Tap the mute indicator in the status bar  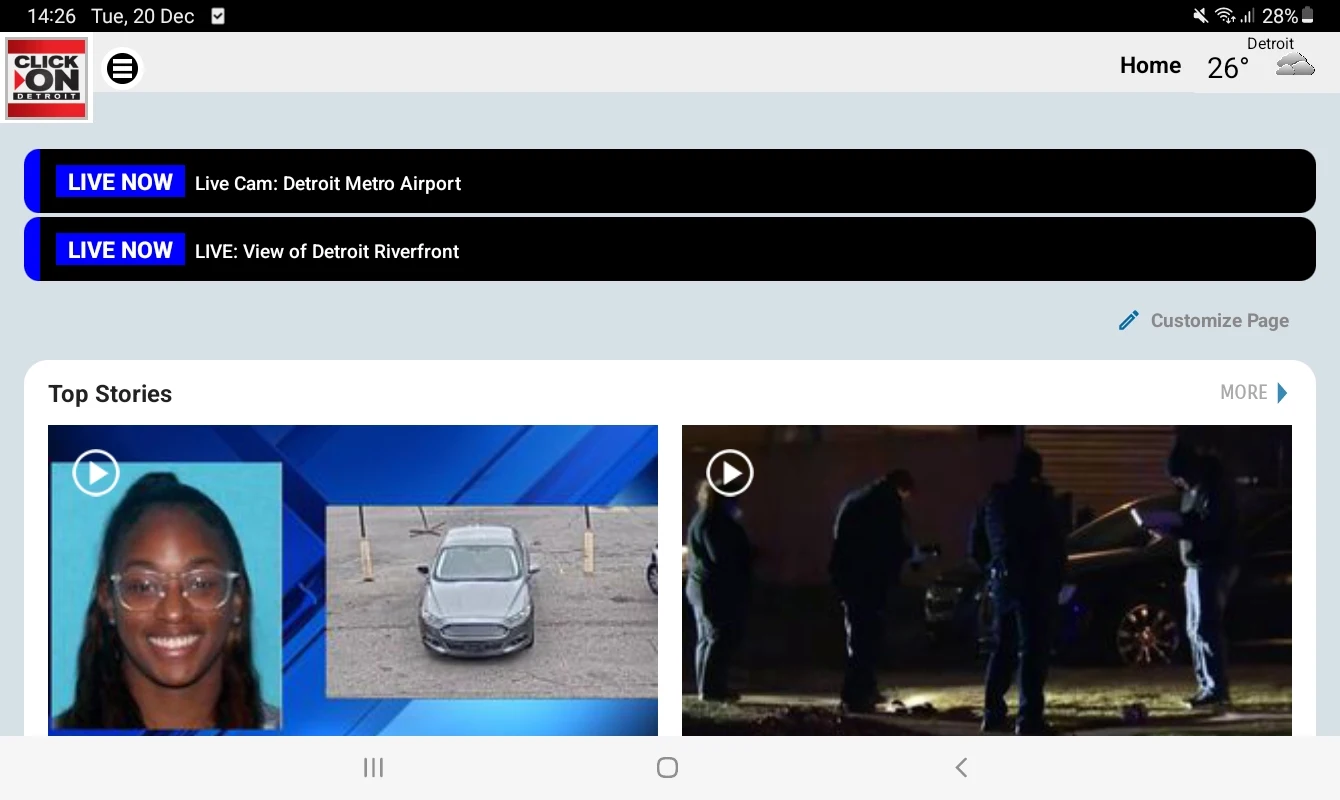click(1202, 15)
